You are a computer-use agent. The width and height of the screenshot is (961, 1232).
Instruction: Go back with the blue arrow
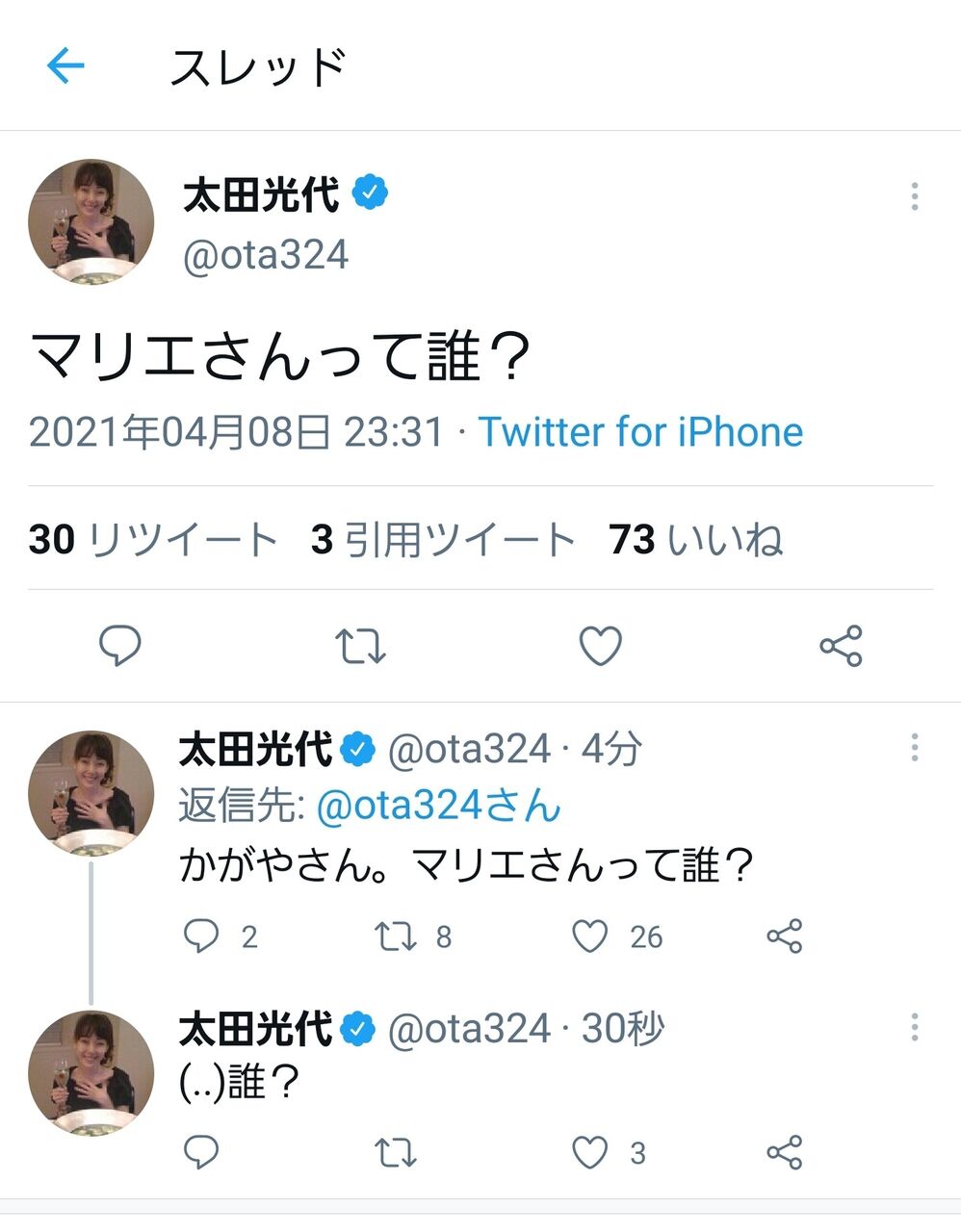click(x=65, y=66)
